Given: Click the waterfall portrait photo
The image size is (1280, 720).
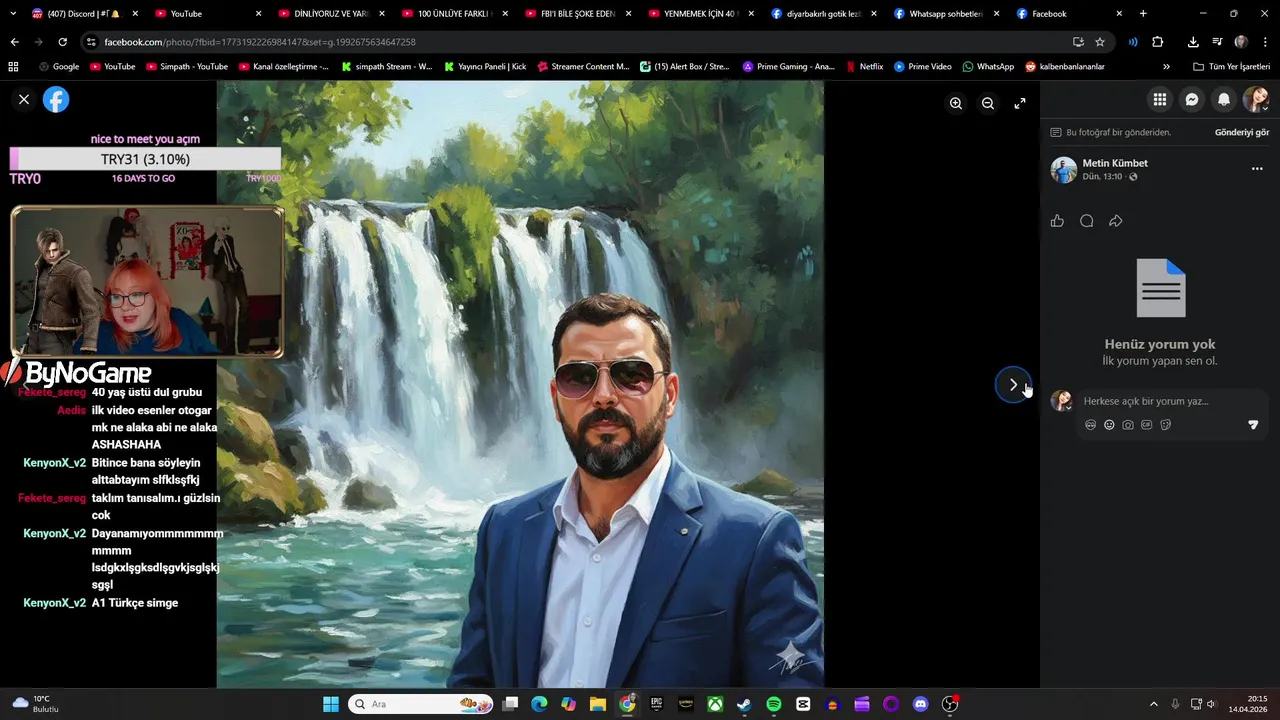Looking at the screenshot, I should point(520,384).
